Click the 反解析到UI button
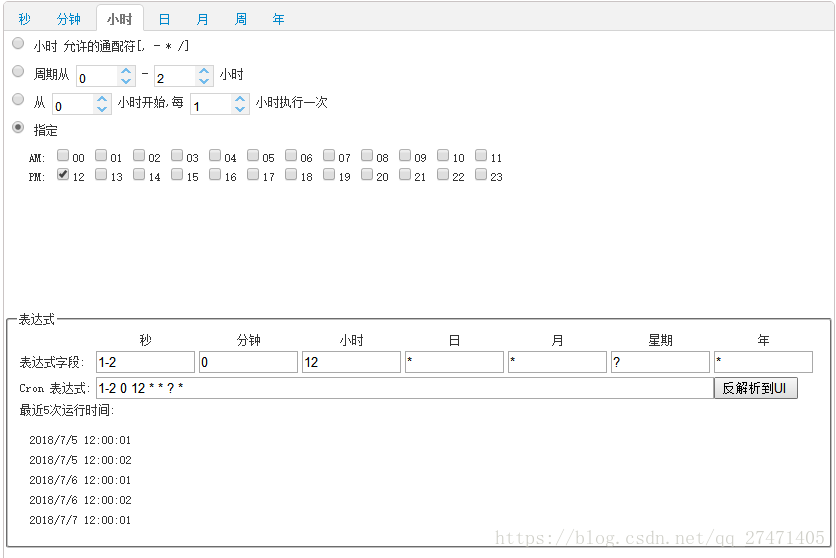This screenshot has width=836, height=558. [755, 388]
